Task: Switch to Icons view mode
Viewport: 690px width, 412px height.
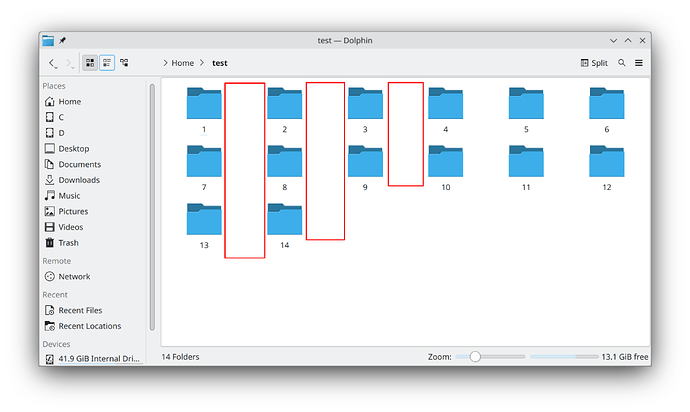Action: (x=90, y=63)
